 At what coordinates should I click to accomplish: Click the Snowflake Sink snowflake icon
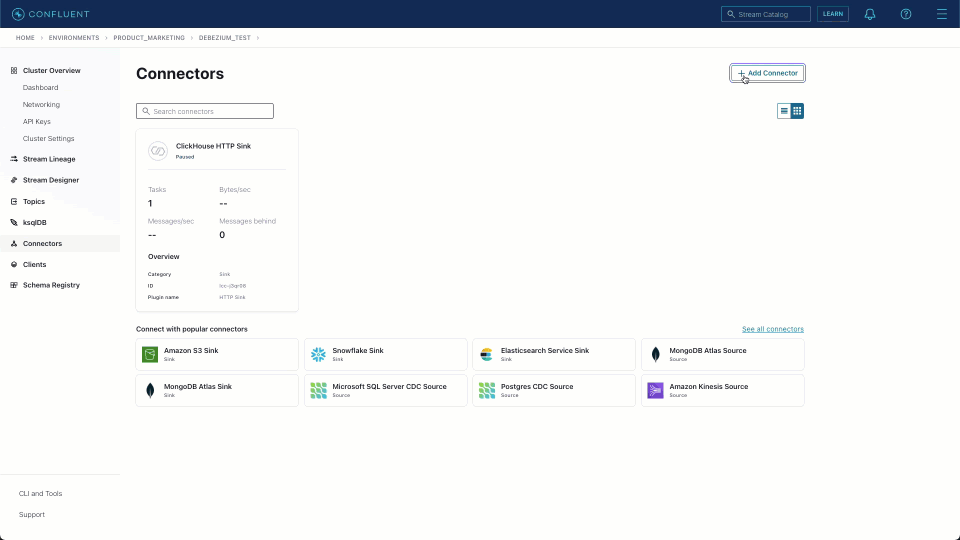(x=318, y=354)
